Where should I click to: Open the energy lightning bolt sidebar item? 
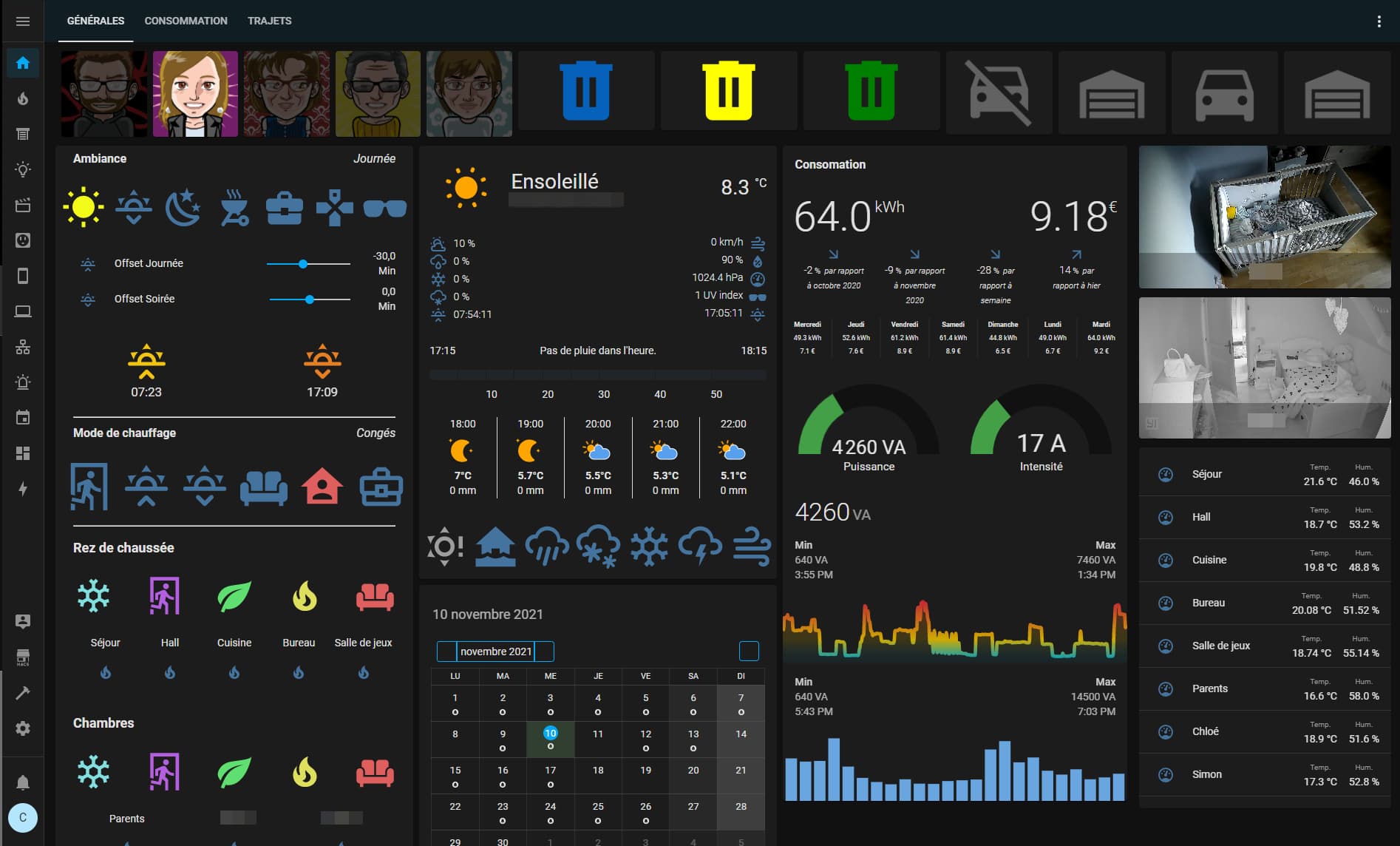click(x=23, y=489)
